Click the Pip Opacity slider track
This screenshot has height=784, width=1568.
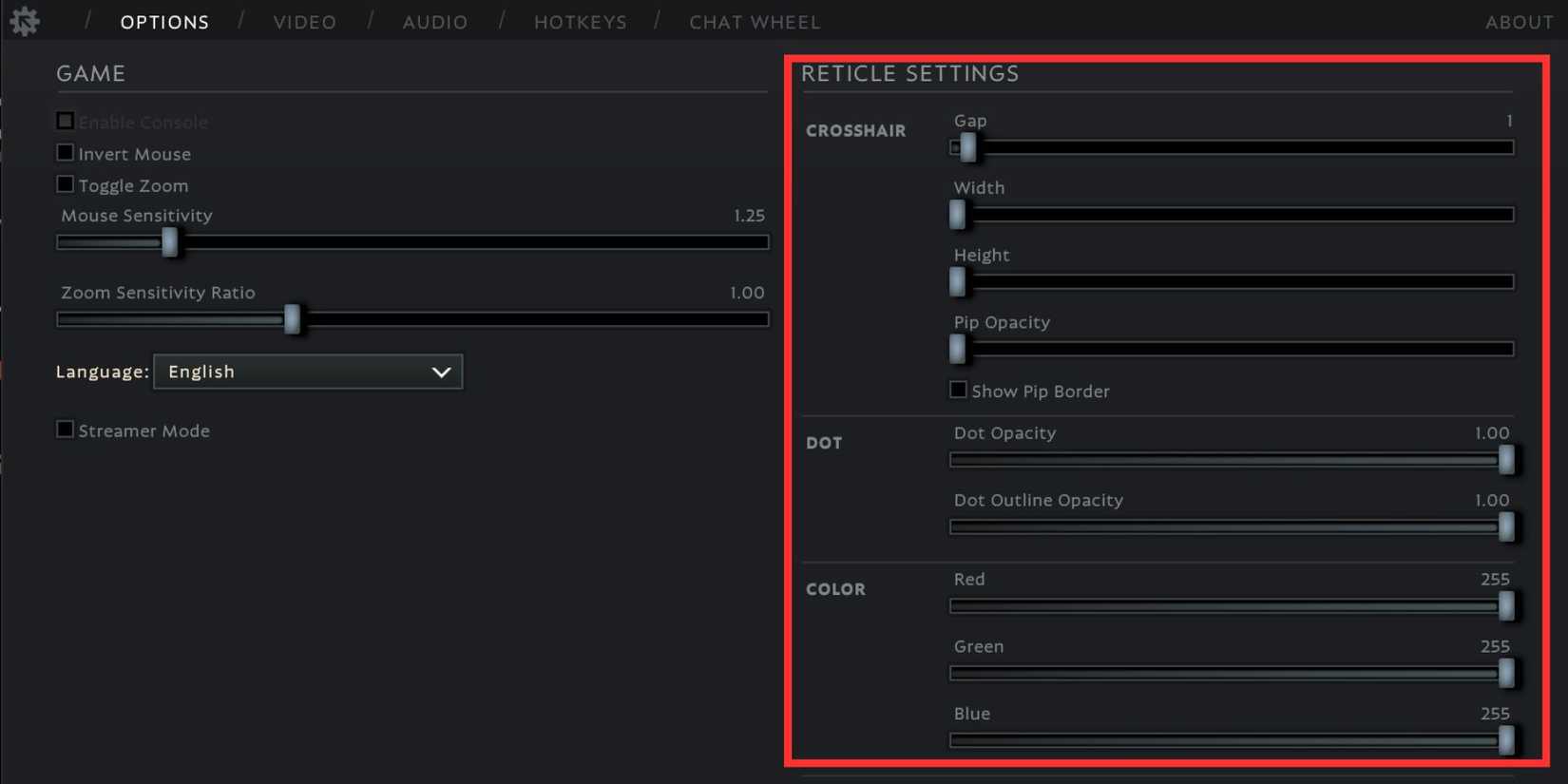click(x=1232, y=350)
